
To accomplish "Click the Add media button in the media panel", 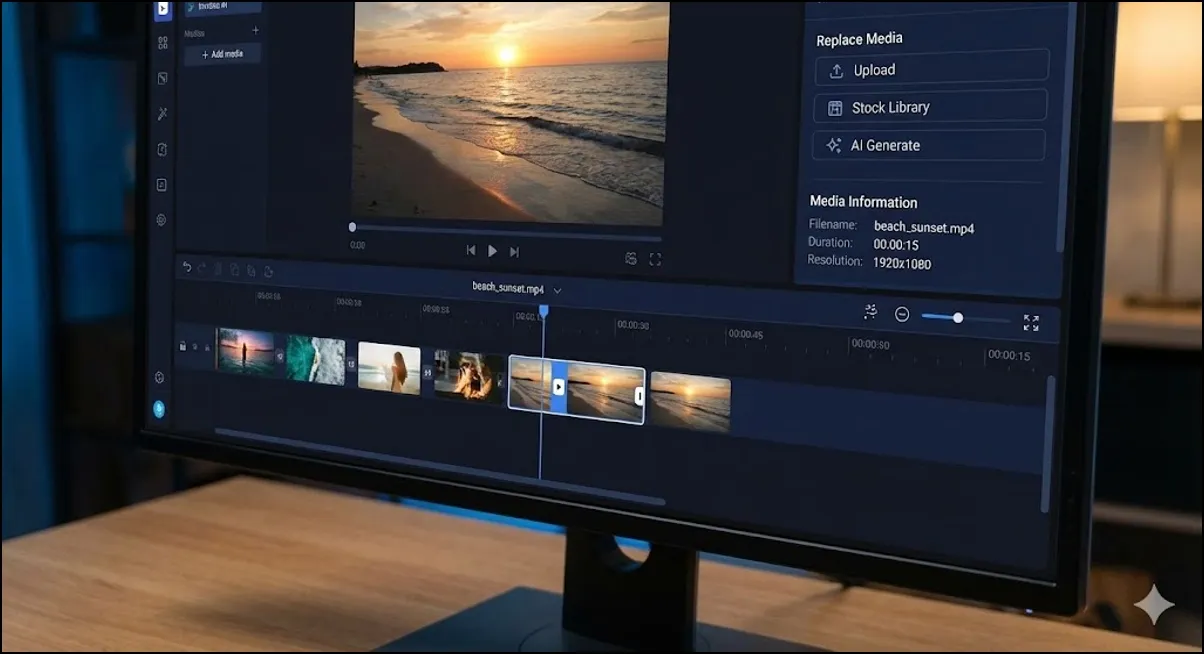I will coord(222,53).
